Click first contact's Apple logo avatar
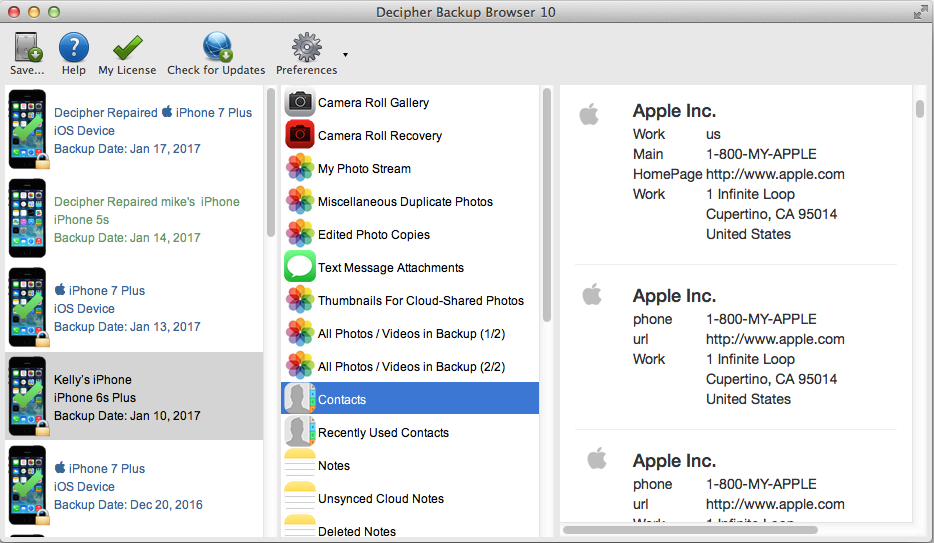This screenshot has height=543, width=934. click(589, 113)
